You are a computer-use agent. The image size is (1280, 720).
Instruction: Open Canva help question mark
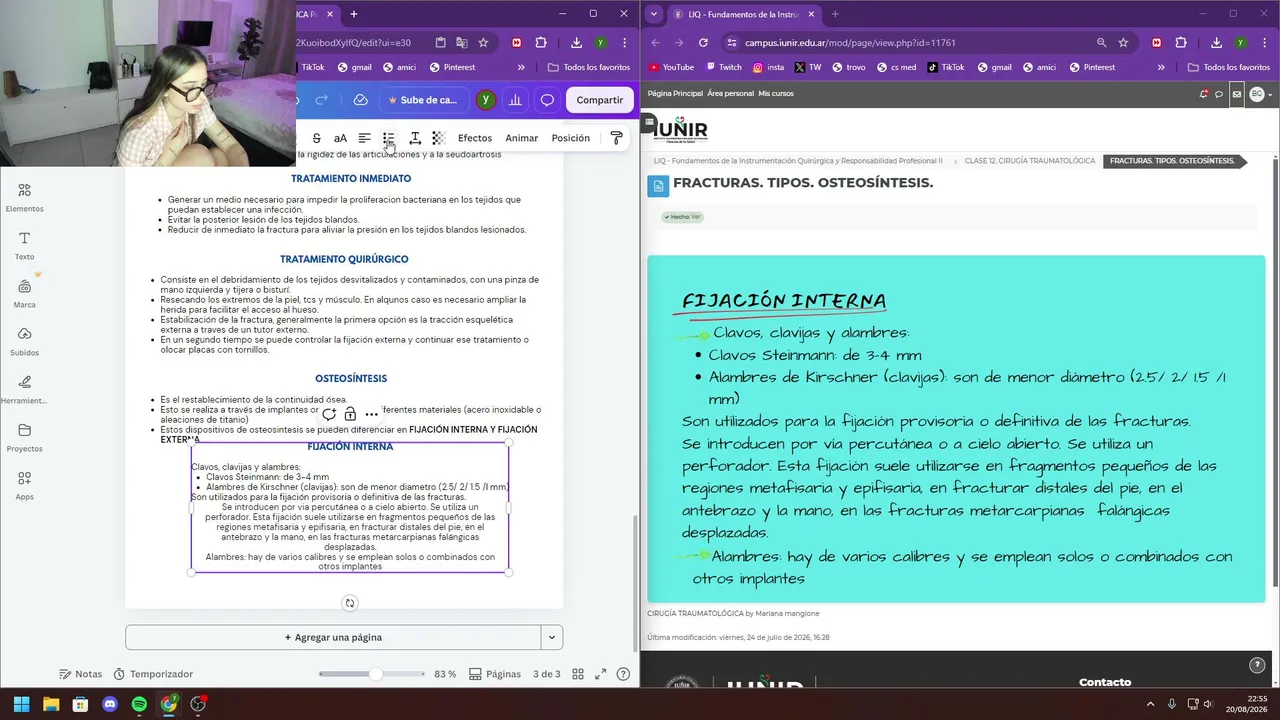pos(623,674)
